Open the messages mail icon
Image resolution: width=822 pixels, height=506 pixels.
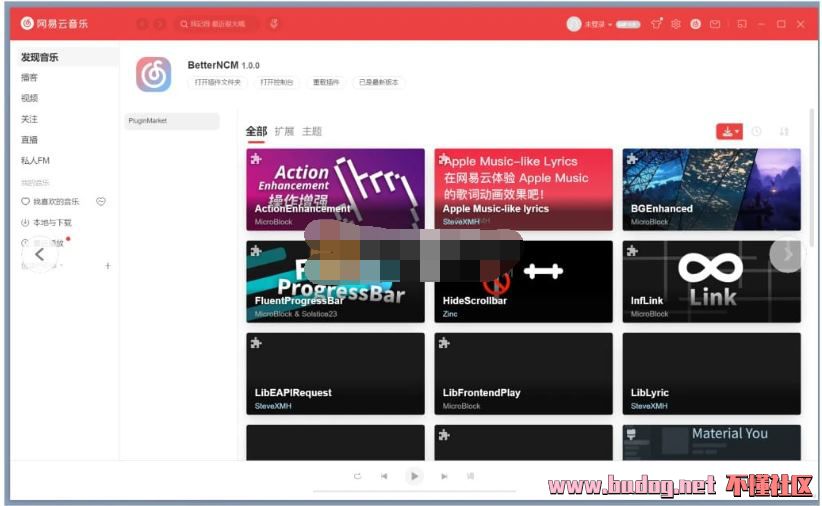coord(715,23)
